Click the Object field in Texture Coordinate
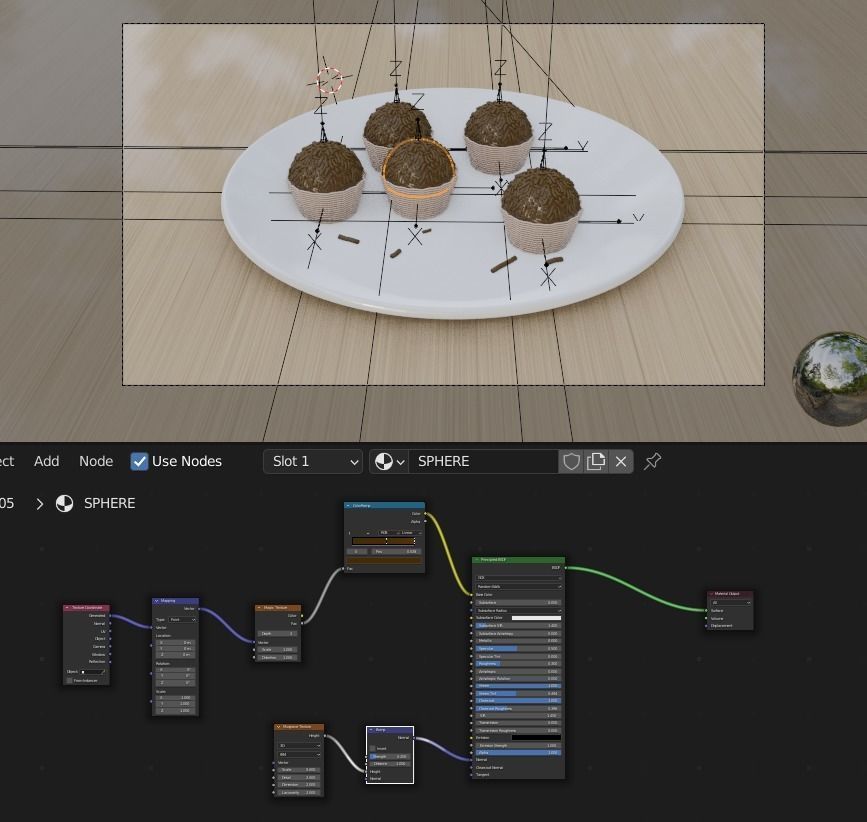 point(92,672)
